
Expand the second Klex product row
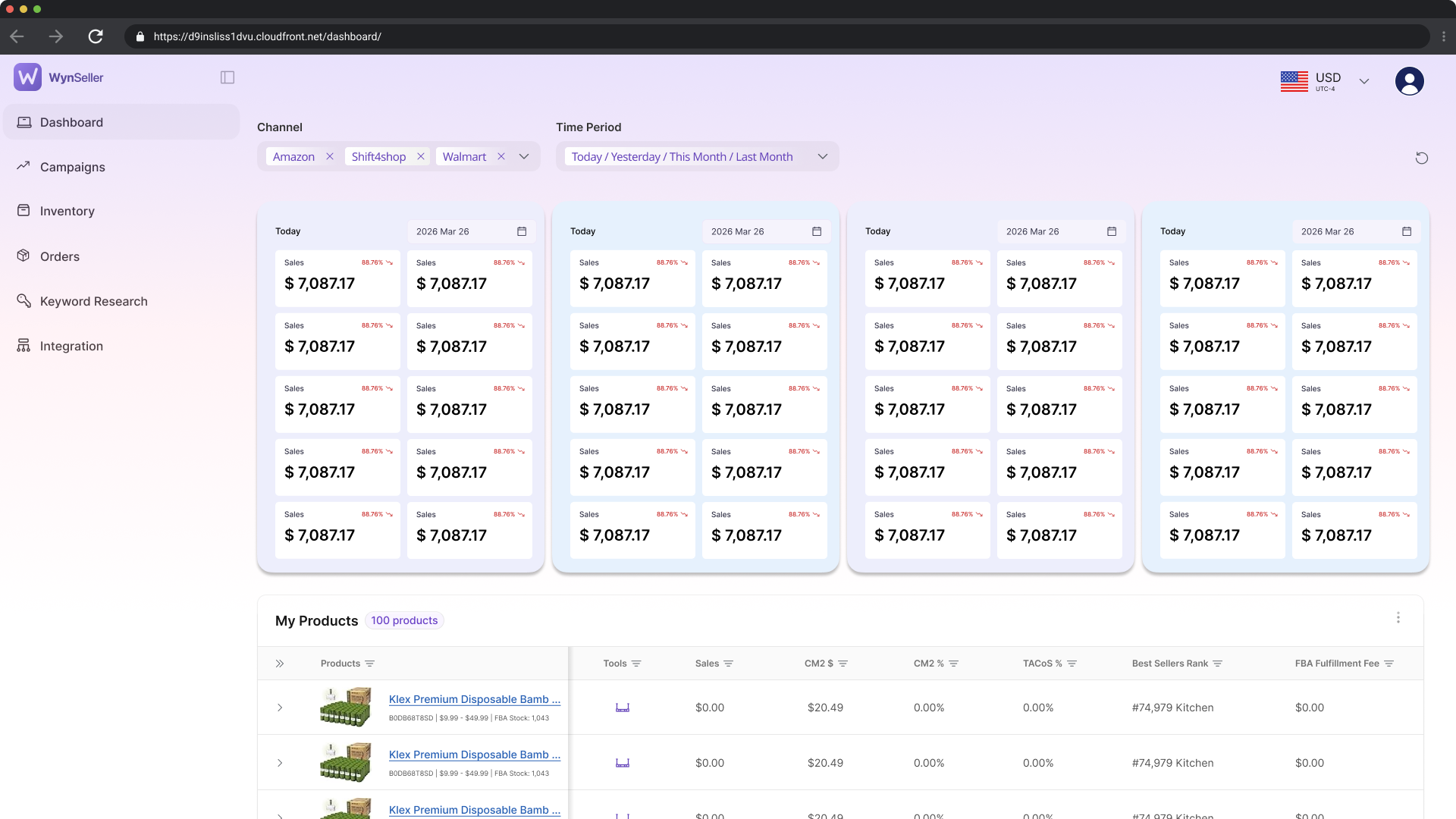[280, 763]
